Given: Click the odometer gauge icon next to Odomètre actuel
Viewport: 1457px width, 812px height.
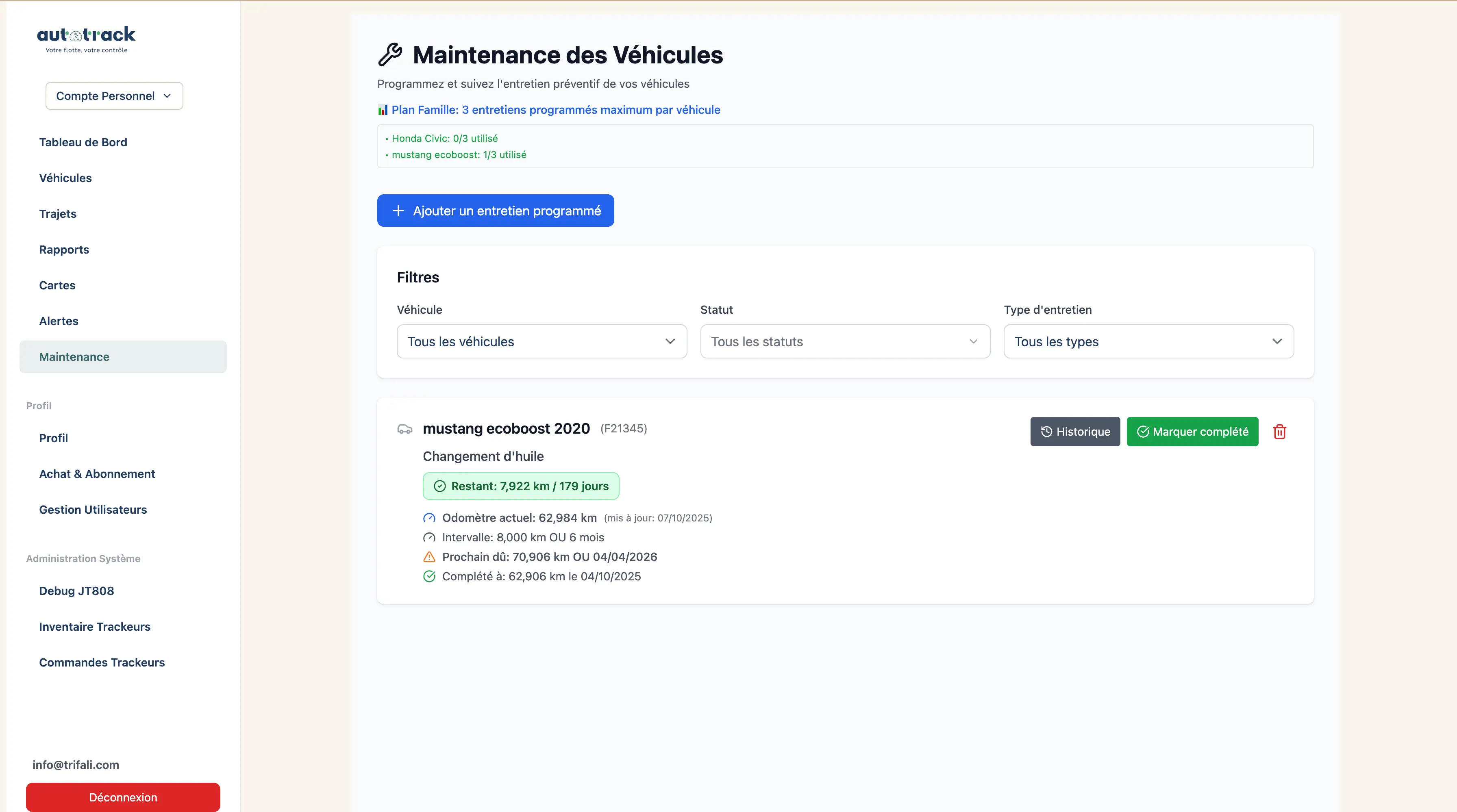Looking at the screenshot, I should click(429, 518).
